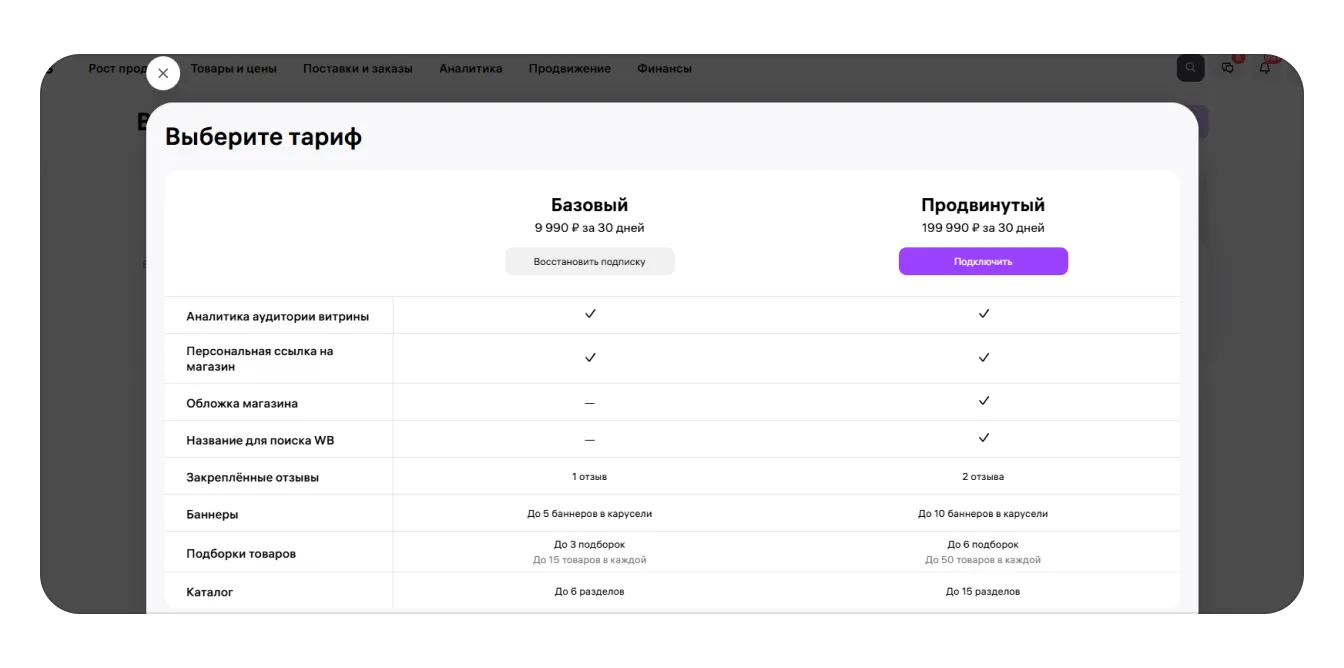Open the Товары и цены menu

tap(234, 69)
